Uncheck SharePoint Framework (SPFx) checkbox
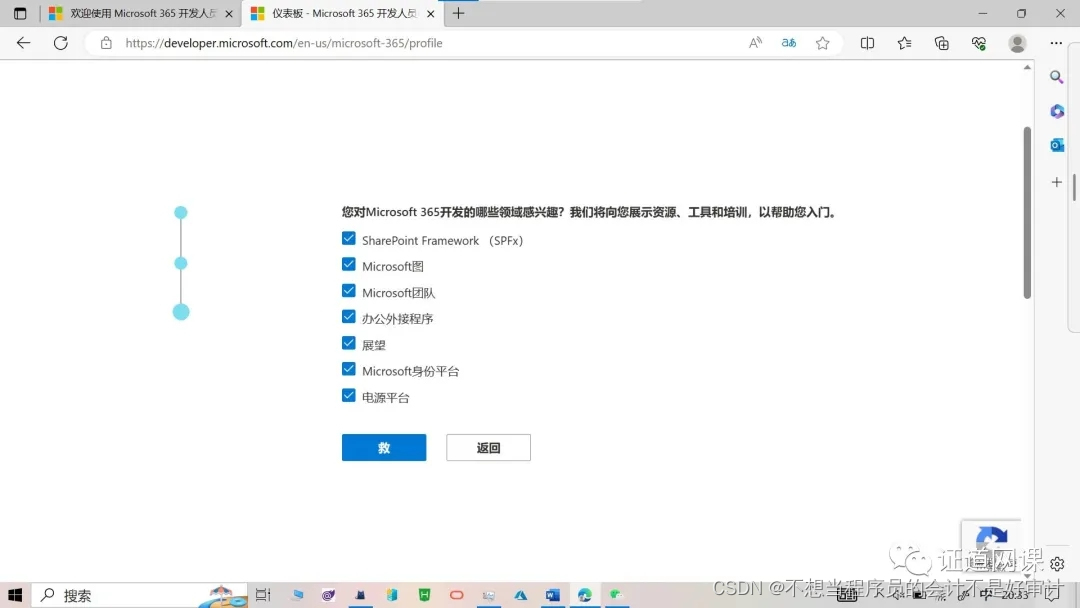 [x=349, y=239]
